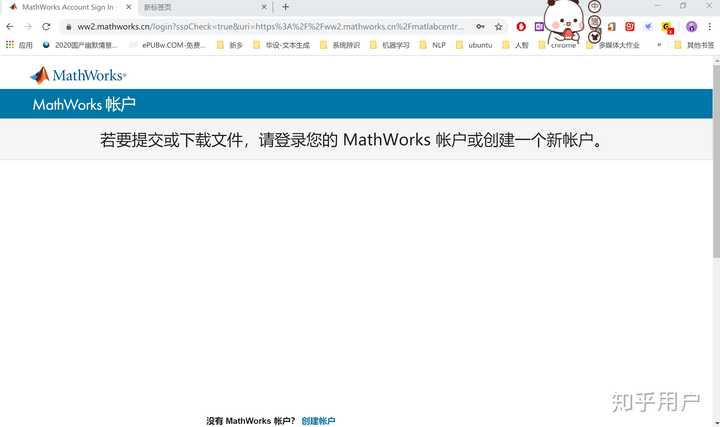Open the saved password key icon
Viewport: 720px width, 427px height.
coord(480,27)
